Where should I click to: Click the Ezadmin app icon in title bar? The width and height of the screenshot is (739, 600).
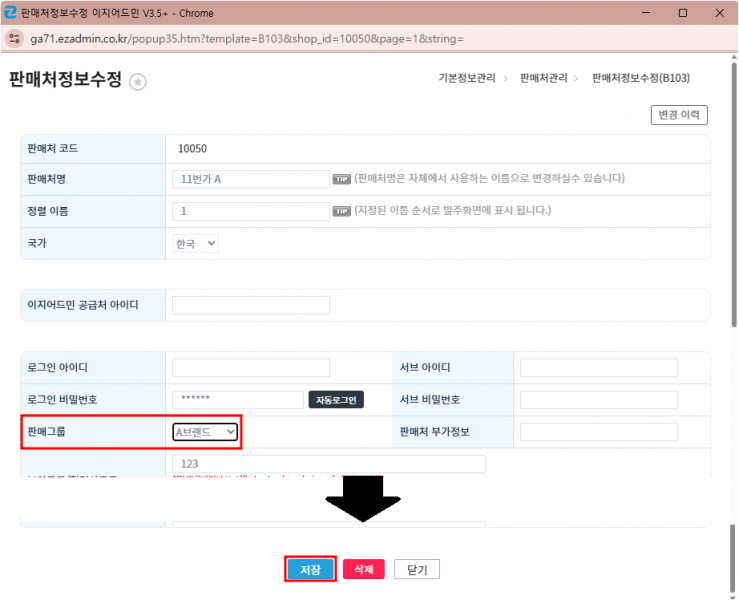(12, 13)
